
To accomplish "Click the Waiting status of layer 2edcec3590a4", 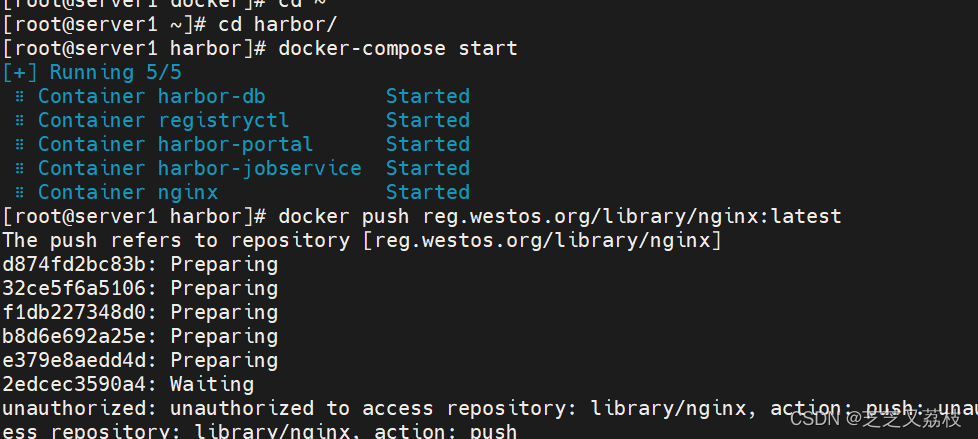I will click(x=211, y=384).
